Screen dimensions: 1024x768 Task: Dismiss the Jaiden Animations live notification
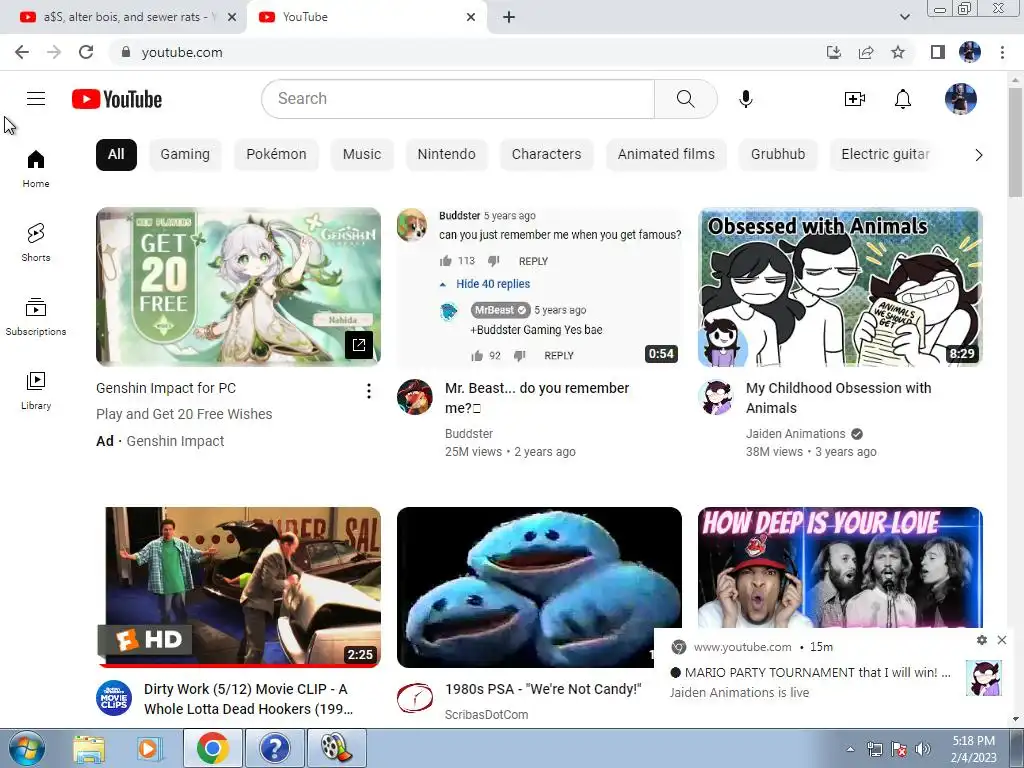pyautogui.click(x=1002, y=640)
